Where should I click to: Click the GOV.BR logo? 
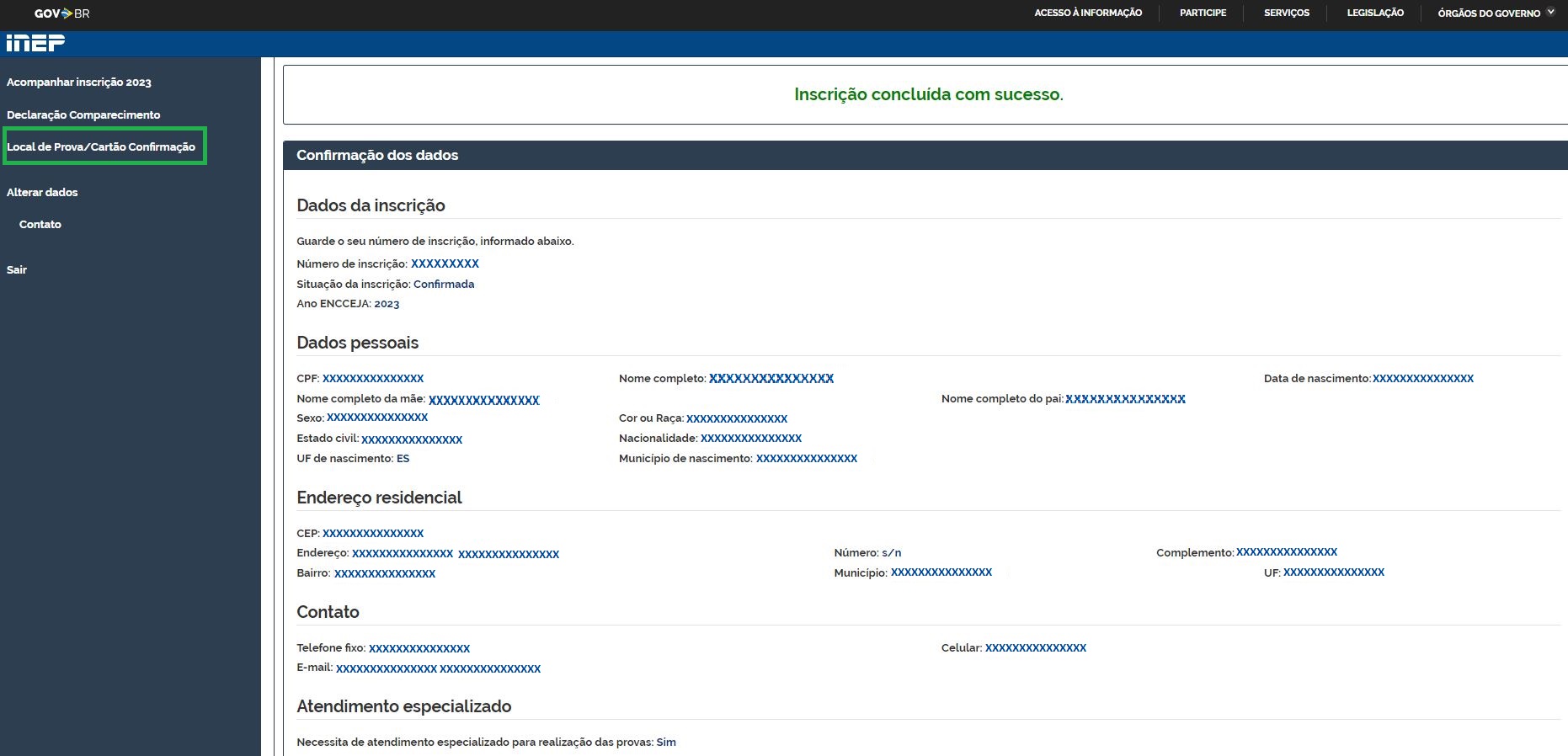(61, 13)
